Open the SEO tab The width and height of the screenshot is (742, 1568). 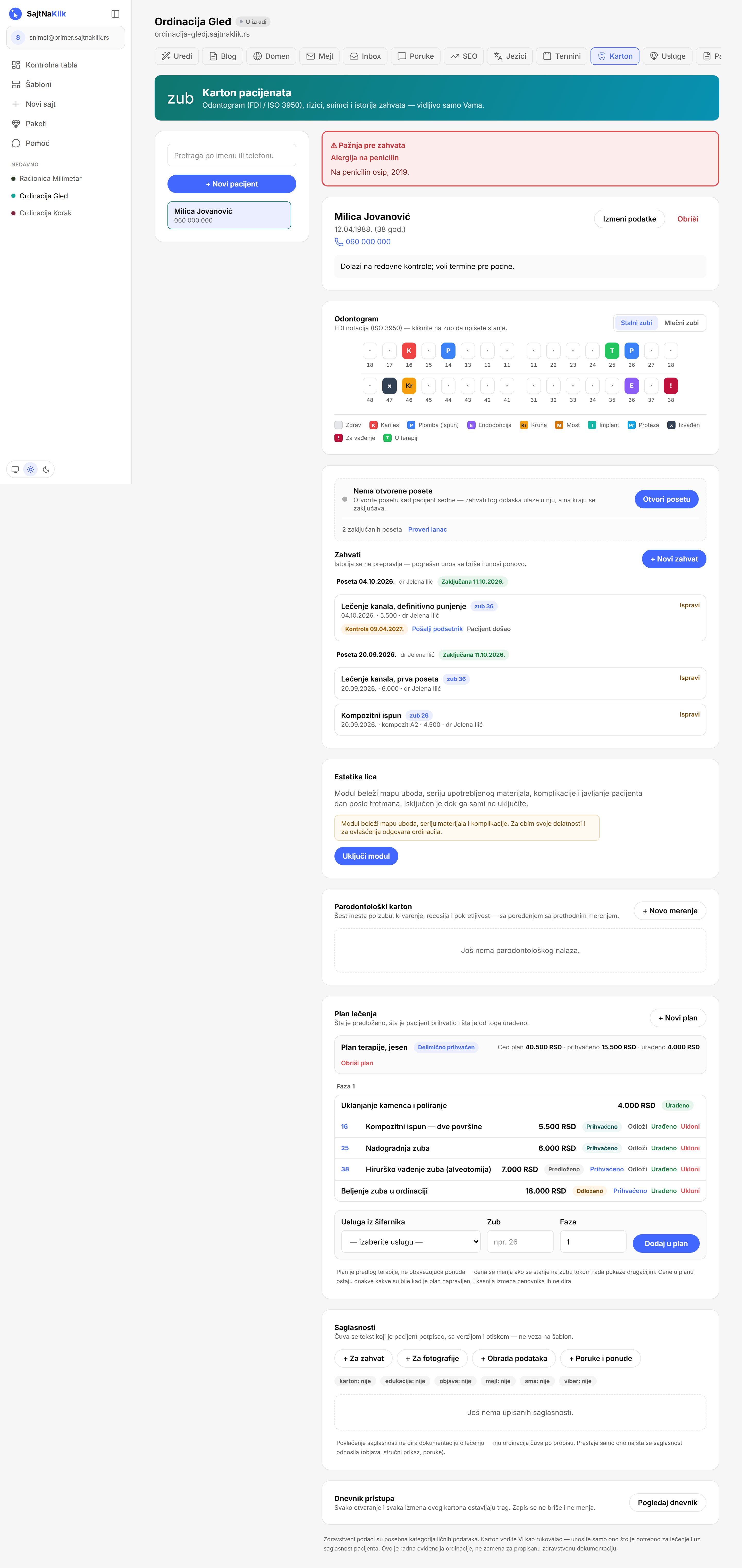(464, 56)
